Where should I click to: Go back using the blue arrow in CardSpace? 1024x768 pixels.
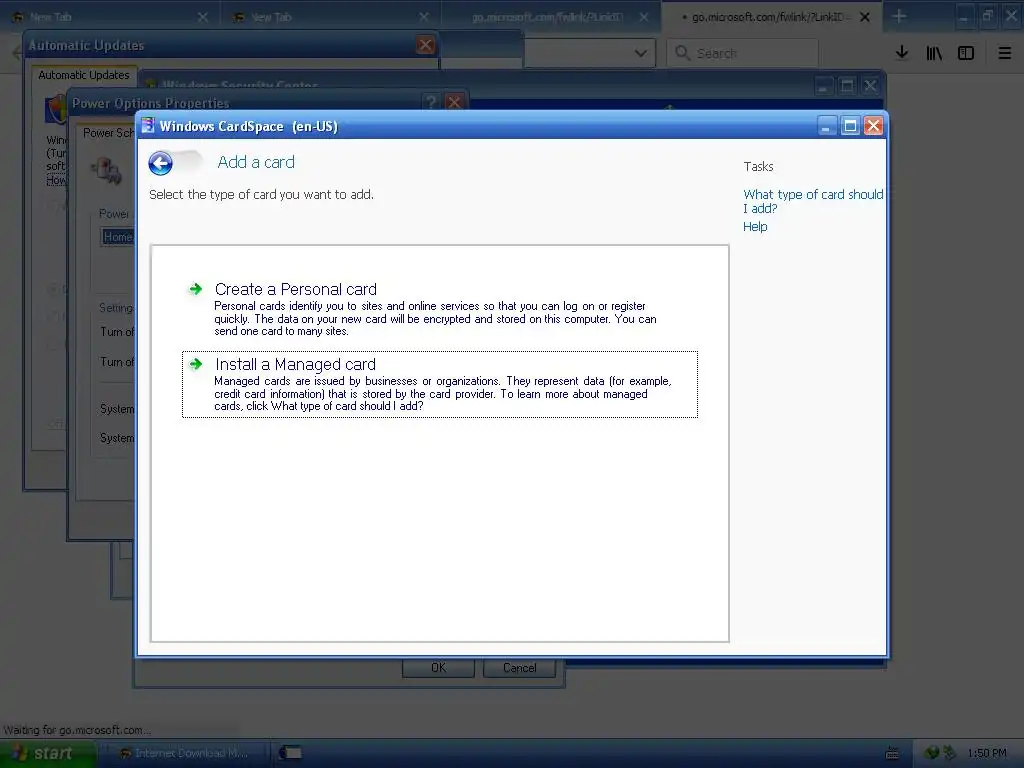(x=161, y=163)
